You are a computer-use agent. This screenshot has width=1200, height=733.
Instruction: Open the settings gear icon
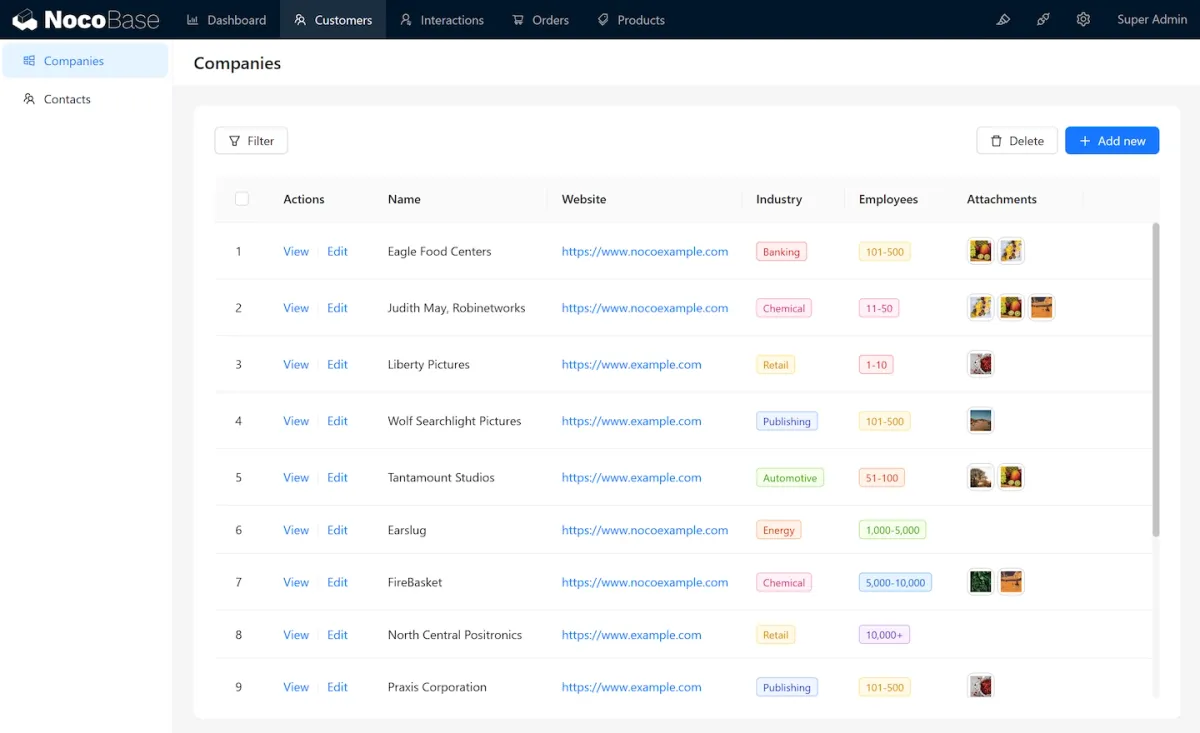coord(1083,20)
